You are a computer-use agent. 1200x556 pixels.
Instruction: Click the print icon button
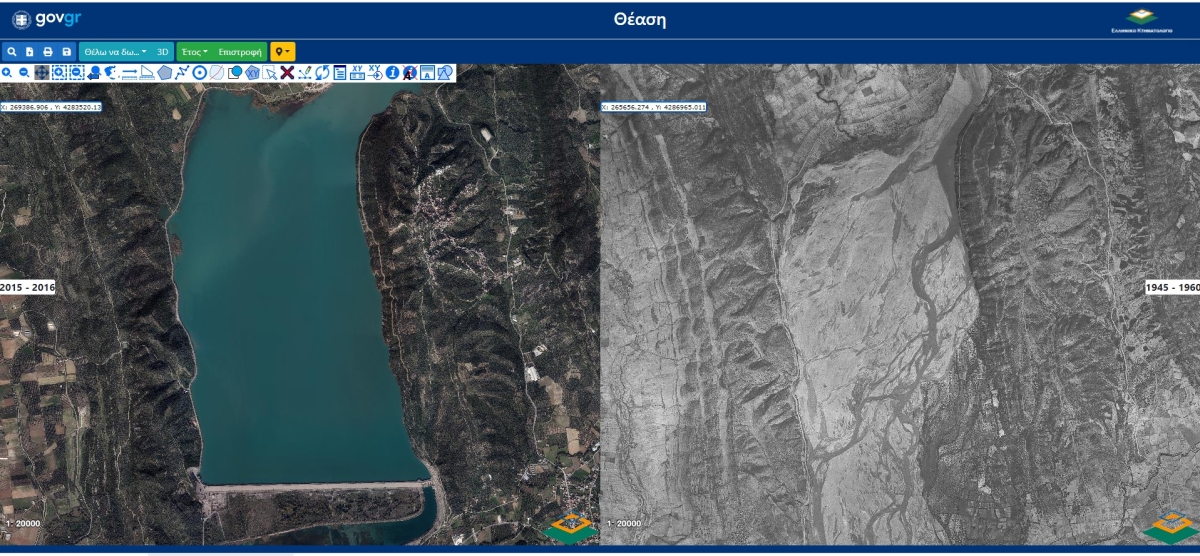click(48, 51)
